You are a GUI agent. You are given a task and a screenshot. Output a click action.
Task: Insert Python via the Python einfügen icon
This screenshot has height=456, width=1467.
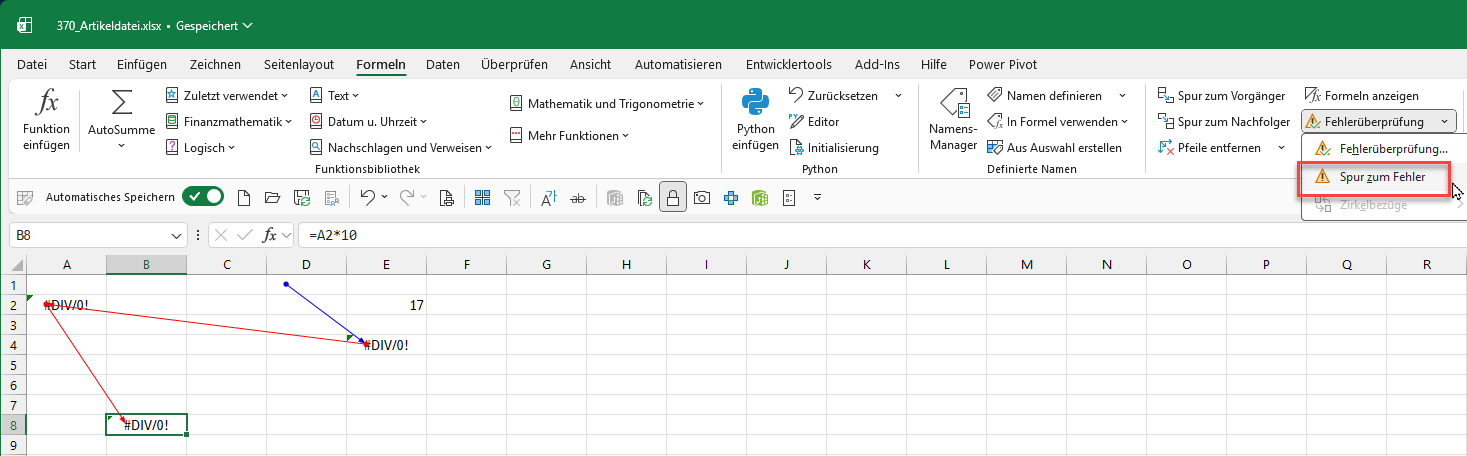point(755,104)
